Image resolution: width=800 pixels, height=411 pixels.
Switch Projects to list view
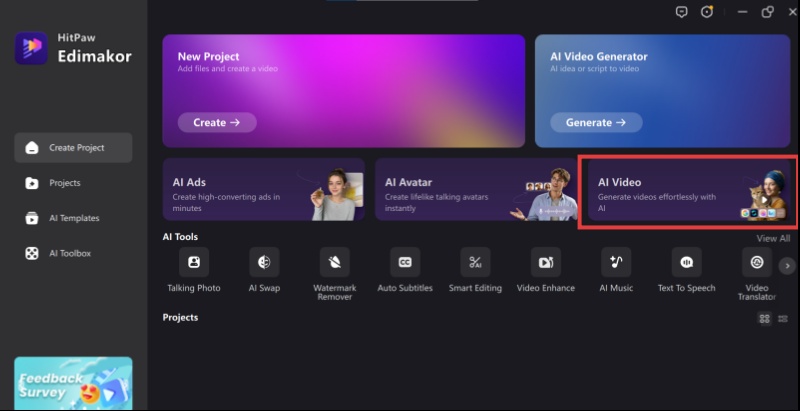pyautogui.click(x=783, y=319)
